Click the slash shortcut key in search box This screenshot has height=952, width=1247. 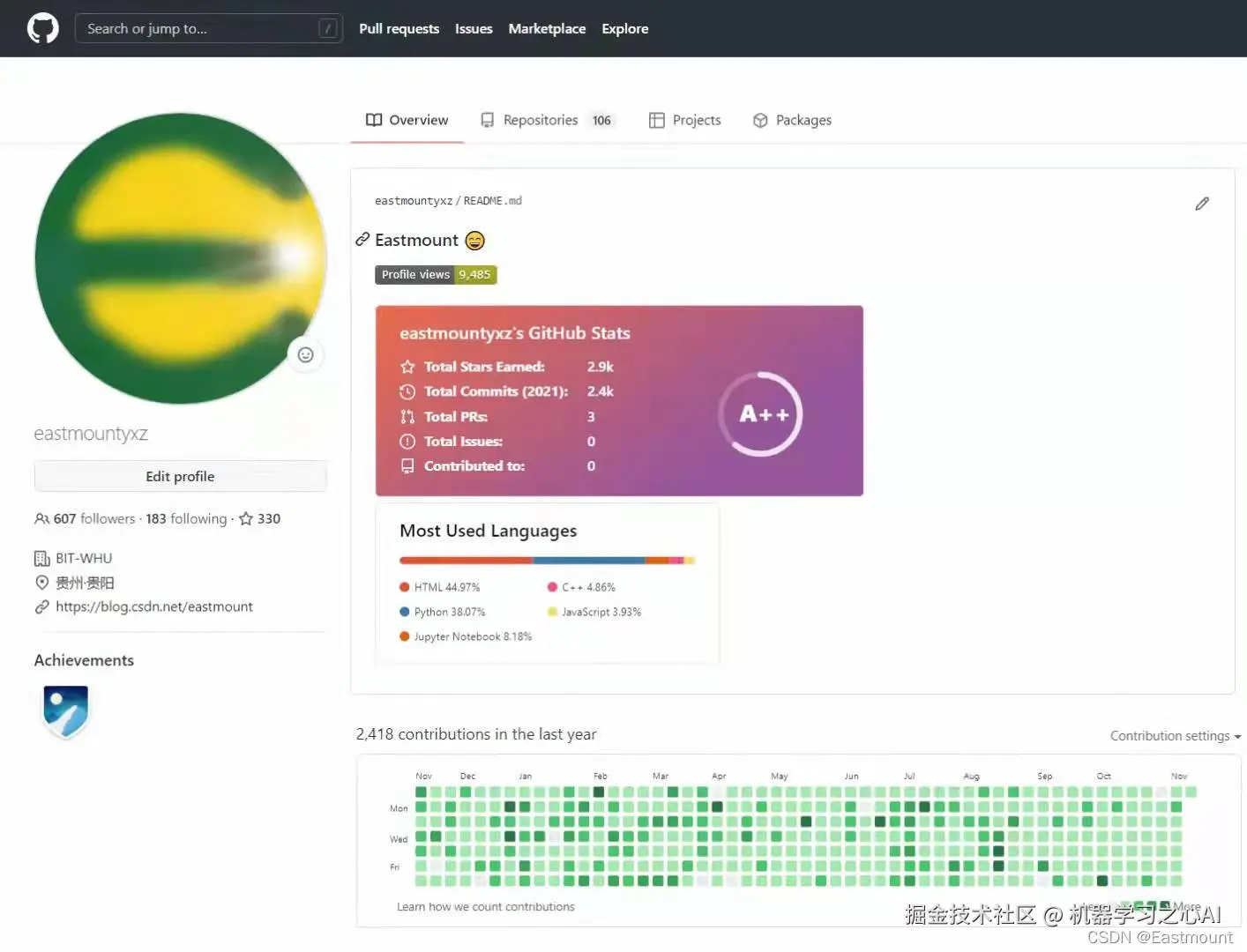pyautogui.click(x=328, y=28)
